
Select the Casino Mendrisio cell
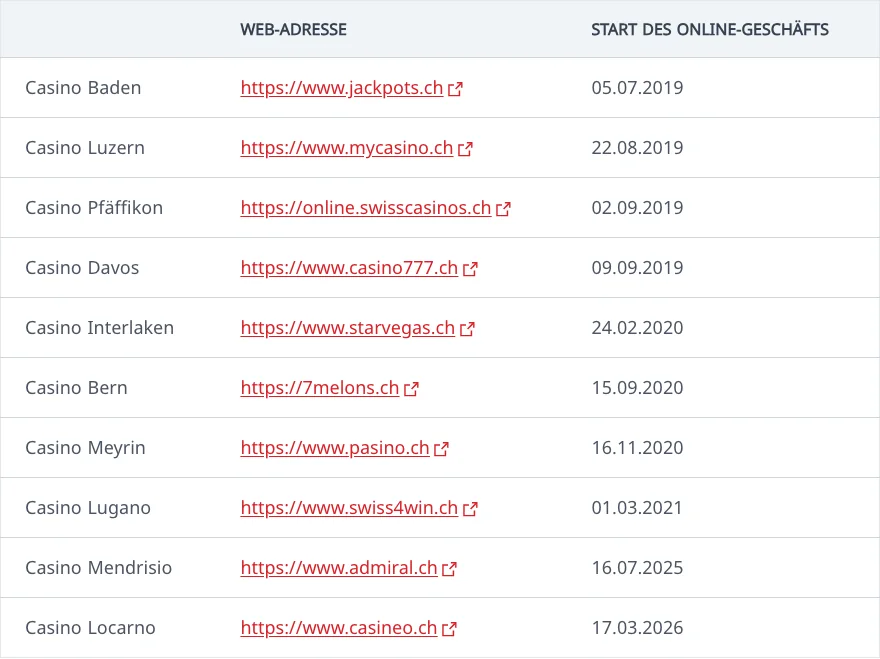tap(99, 569)
